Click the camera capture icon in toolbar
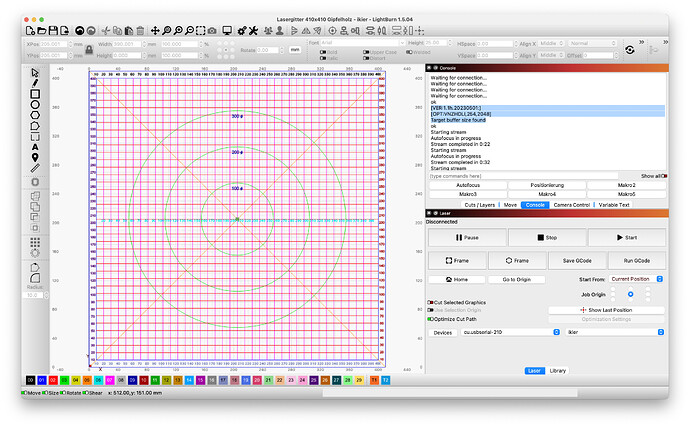This screenshot has width=690, height=427. tap(212, 30)
